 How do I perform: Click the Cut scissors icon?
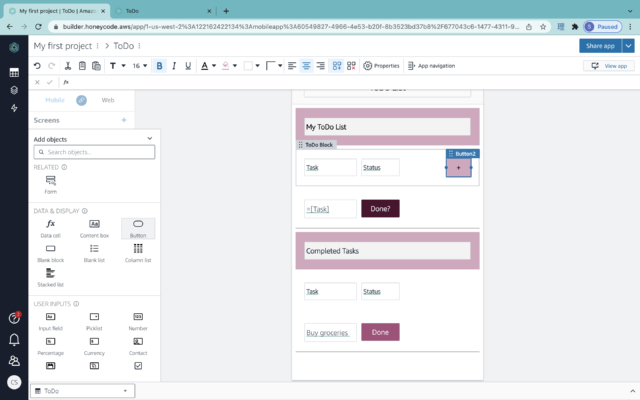click(68, 66)
